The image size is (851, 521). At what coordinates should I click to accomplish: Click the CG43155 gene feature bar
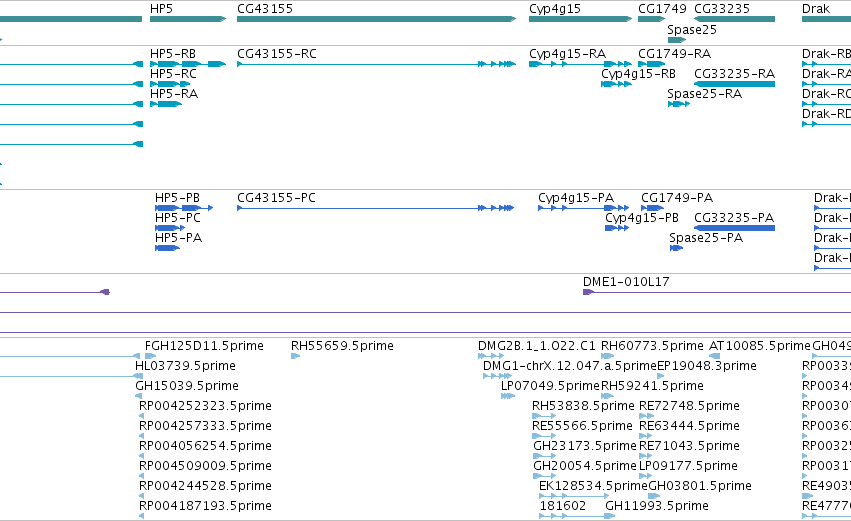[x=377, y=19]
